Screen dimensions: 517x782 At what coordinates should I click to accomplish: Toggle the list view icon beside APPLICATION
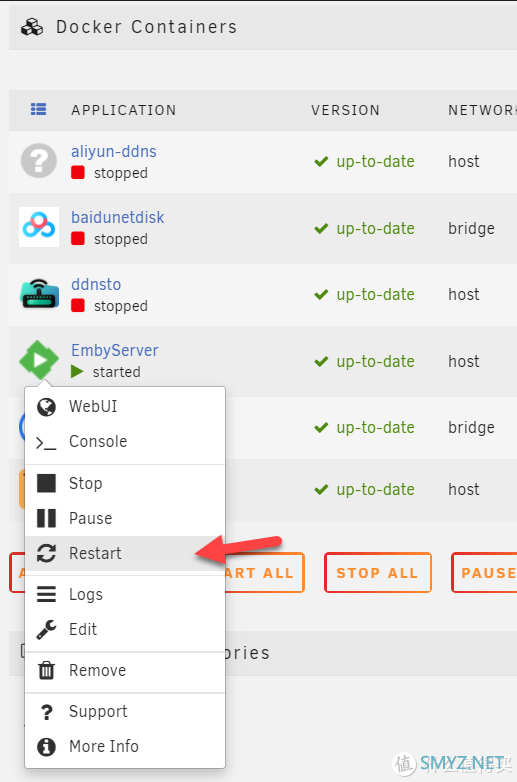pos(39,109)
